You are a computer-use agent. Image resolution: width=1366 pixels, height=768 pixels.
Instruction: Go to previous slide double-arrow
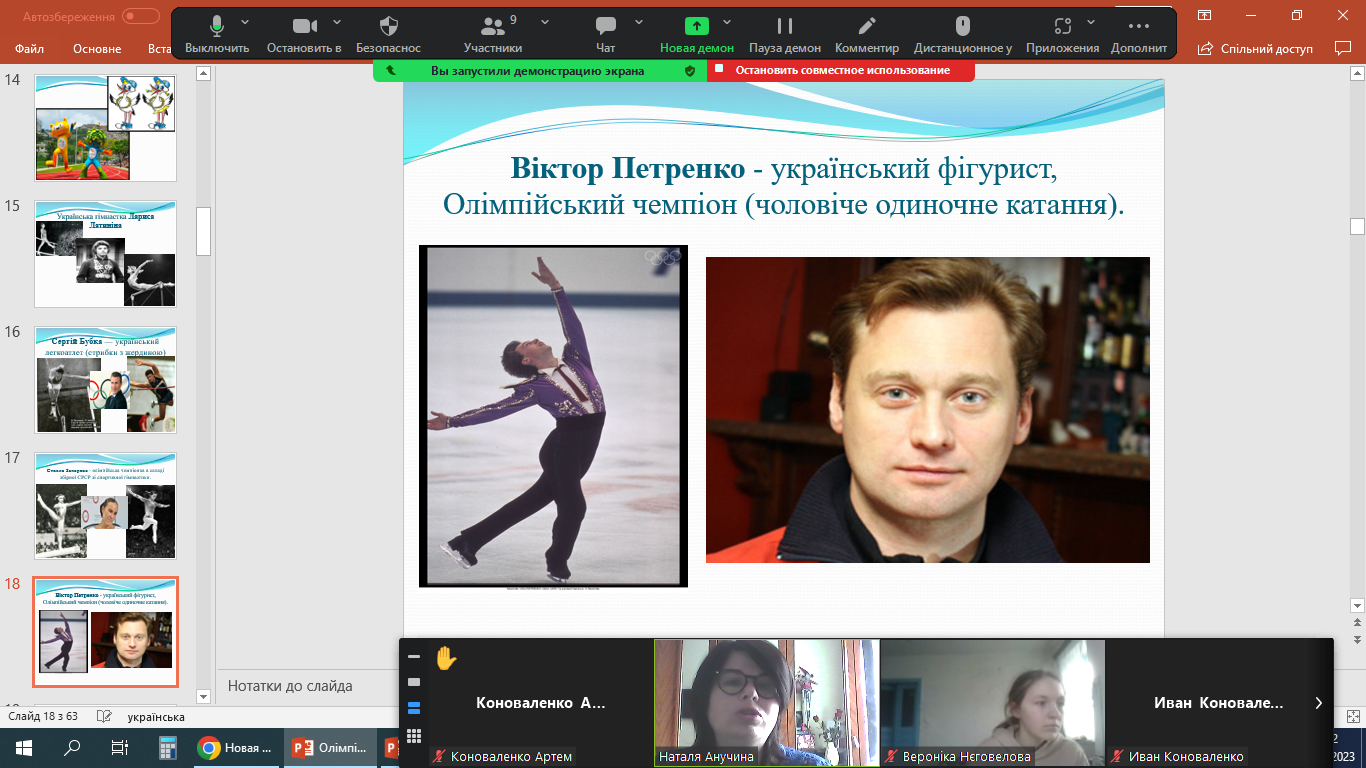coord(1357,623)
